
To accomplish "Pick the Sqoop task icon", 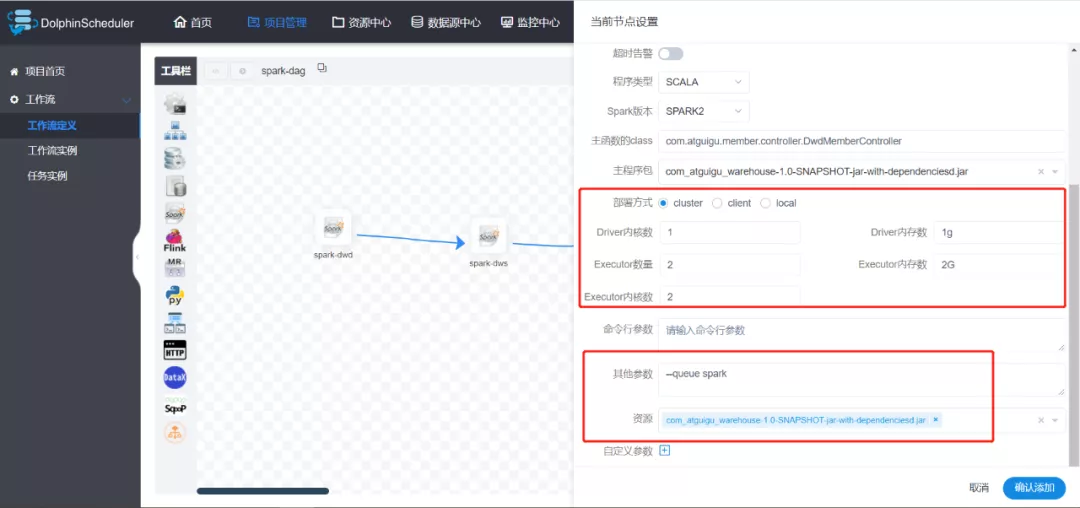I will point(175,406).
